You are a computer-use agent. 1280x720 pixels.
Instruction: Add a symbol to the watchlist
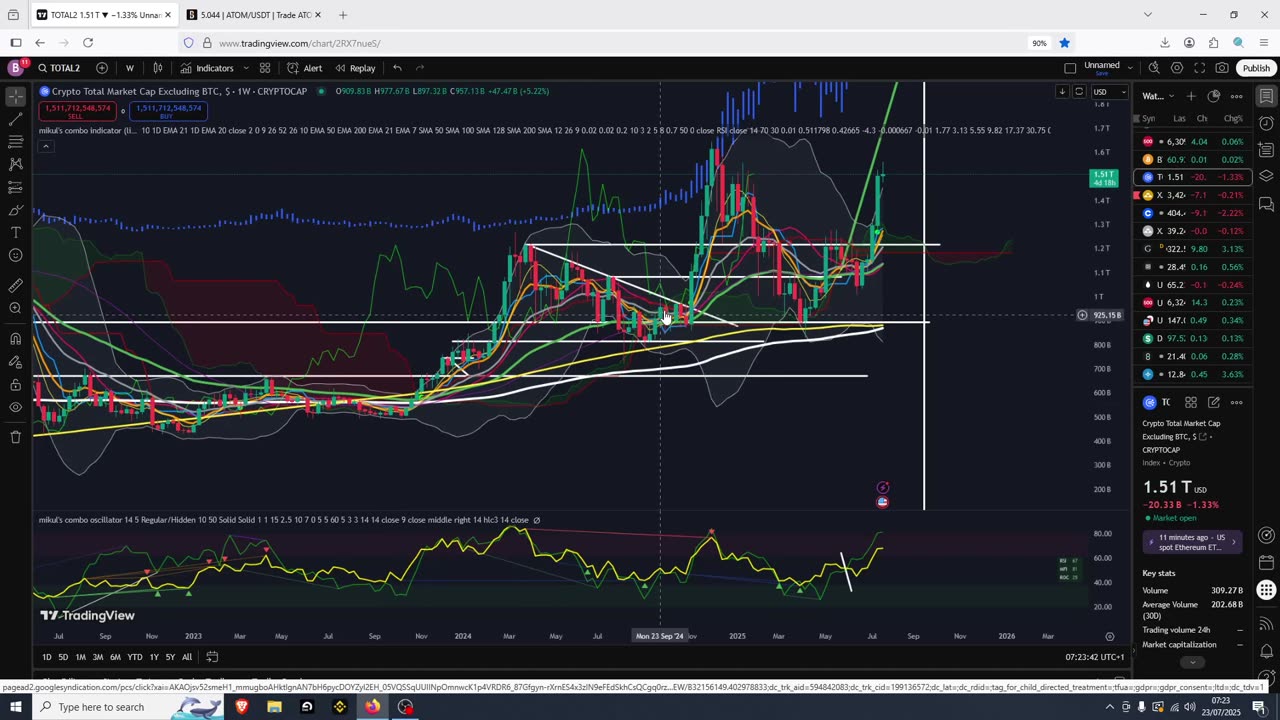(1191, 96)
